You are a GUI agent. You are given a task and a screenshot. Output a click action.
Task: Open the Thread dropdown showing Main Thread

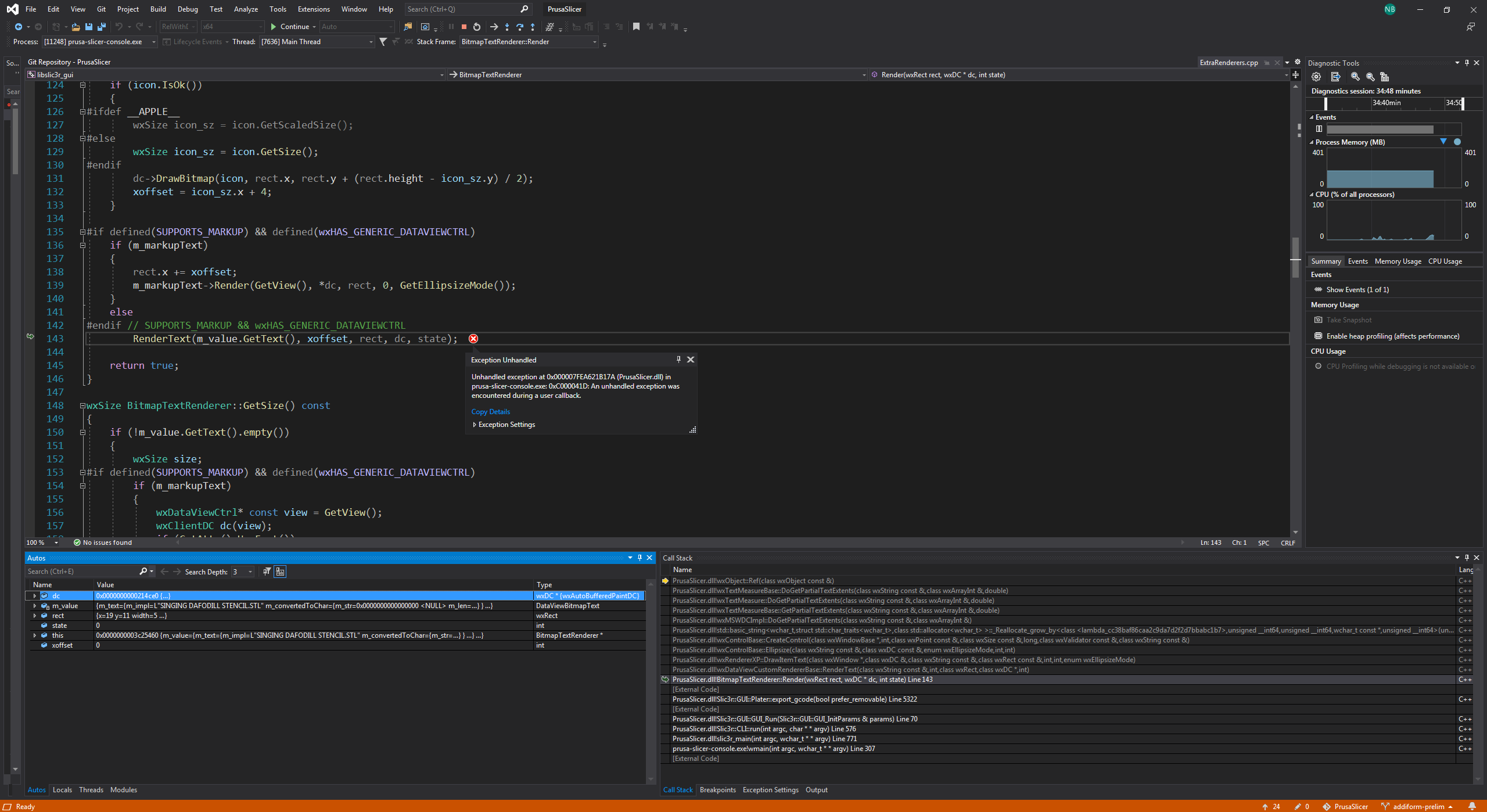(370, 41)
